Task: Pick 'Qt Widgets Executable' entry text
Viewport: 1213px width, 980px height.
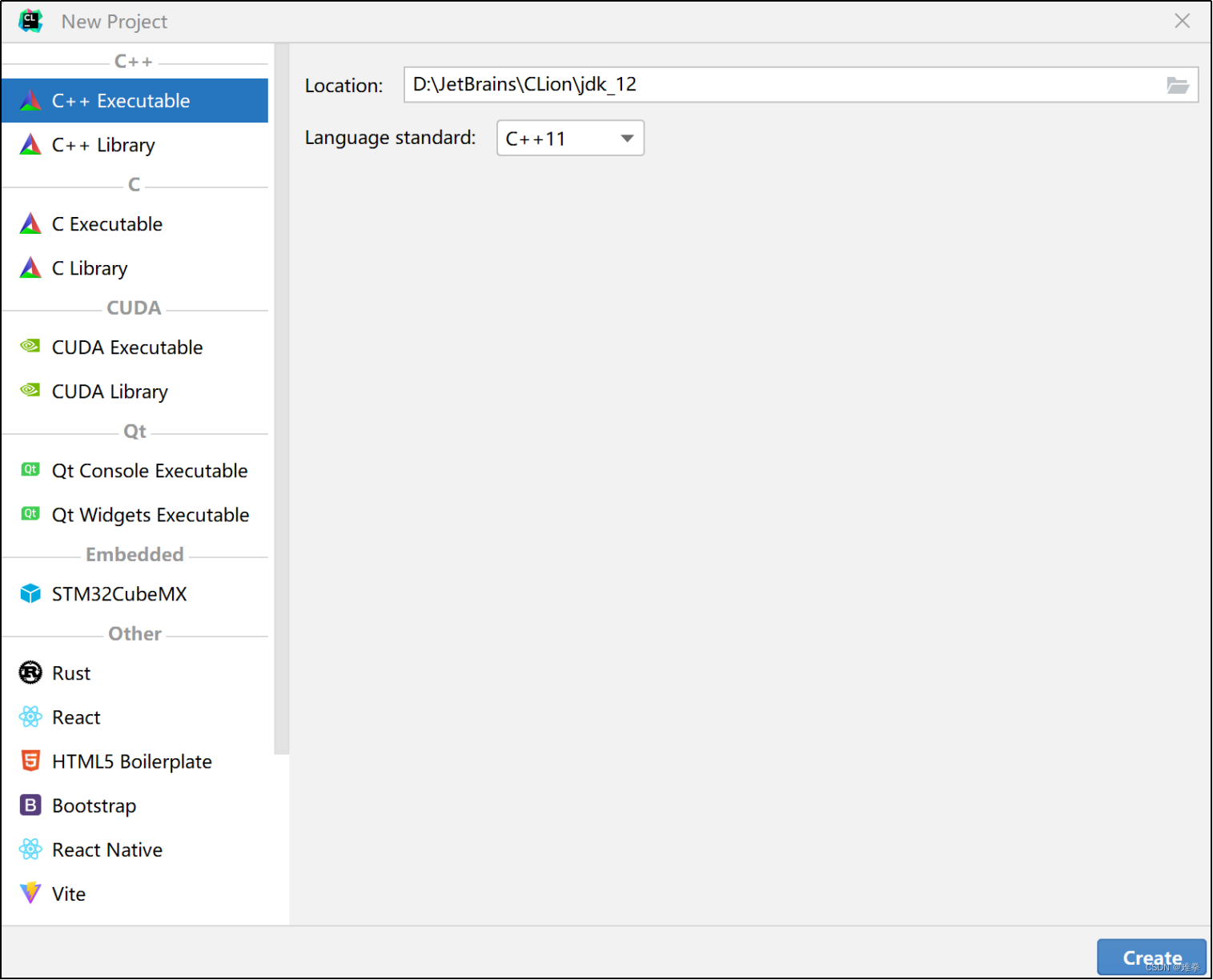Action: click(151, 515)
